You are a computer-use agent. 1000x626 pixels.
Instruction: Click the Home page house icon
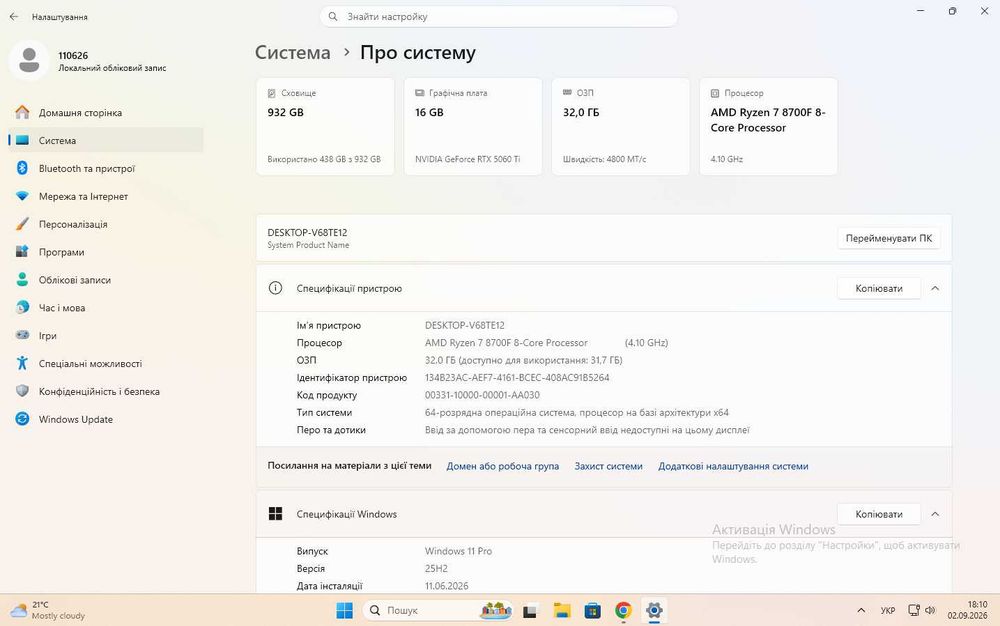(22, 112)
